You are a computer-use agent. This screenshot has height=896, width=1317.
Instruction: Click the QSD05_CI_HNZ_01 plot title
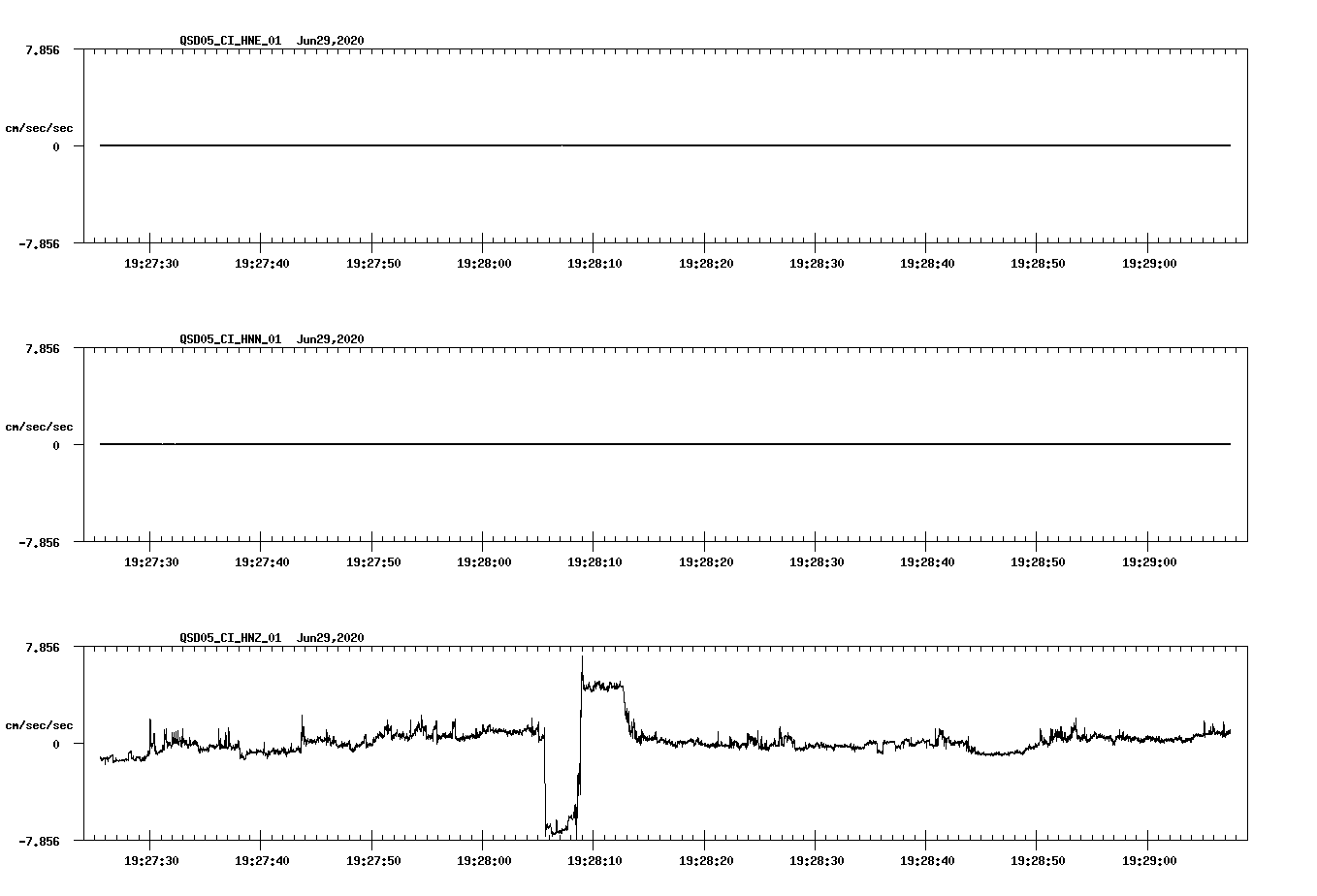pos(231,638)
